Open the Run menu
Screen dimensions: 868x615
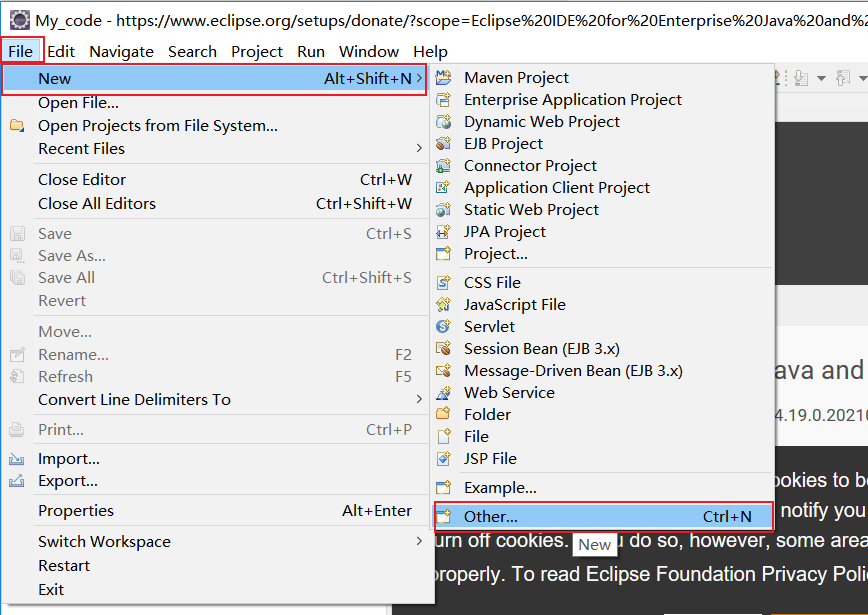310,51
